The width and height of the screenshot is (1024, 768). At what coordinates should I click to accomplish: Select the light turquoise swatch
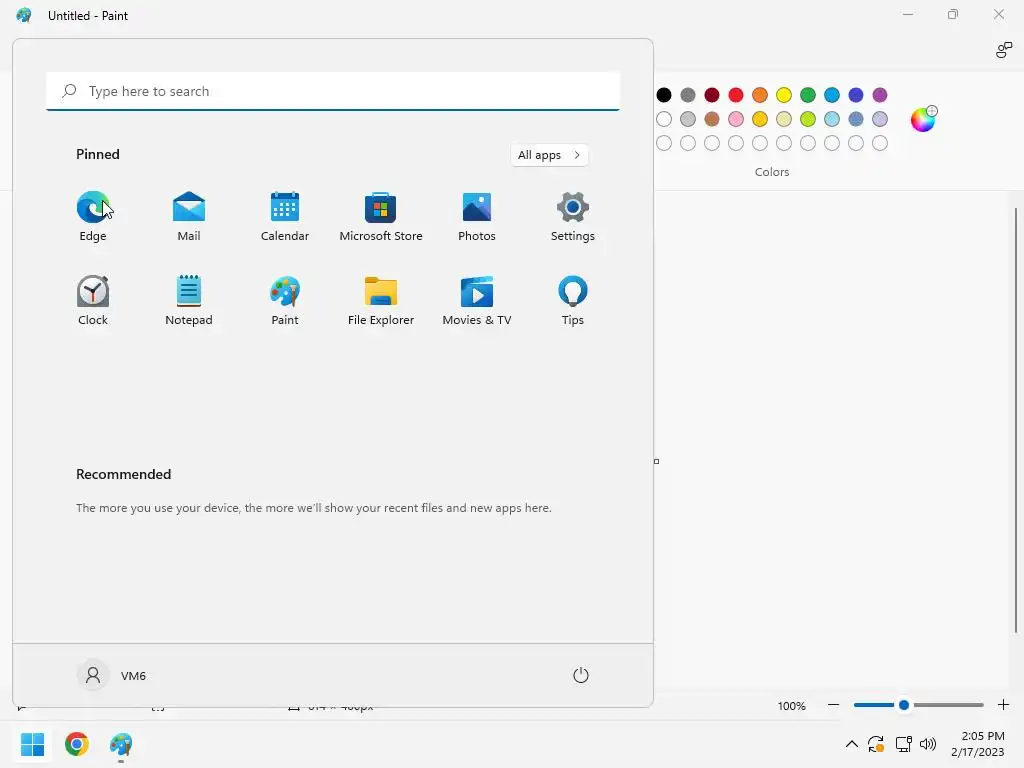832,120
